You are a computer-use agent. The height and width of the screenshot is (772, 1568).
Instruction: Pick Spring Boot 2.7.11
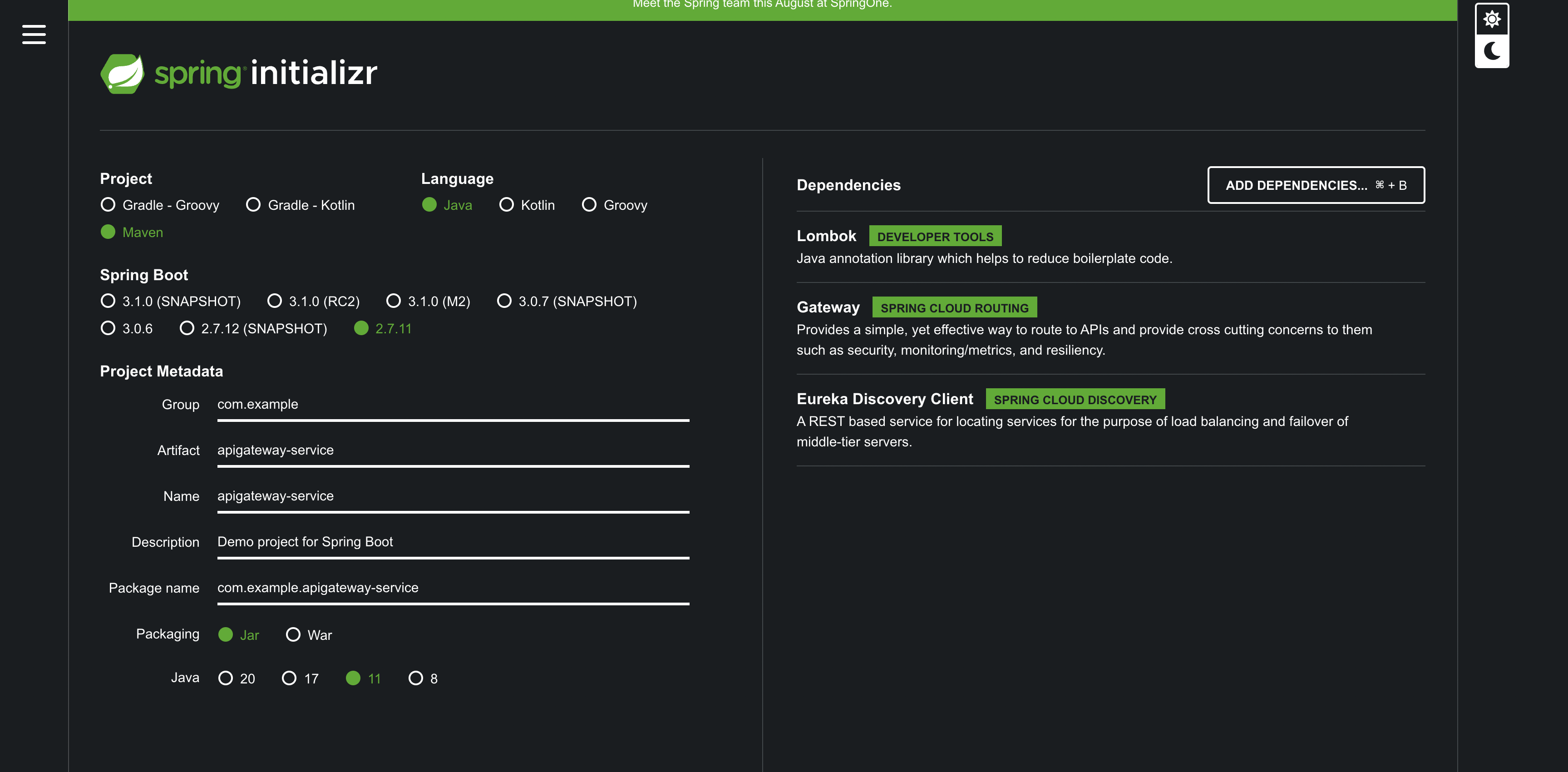click(383, 329)
